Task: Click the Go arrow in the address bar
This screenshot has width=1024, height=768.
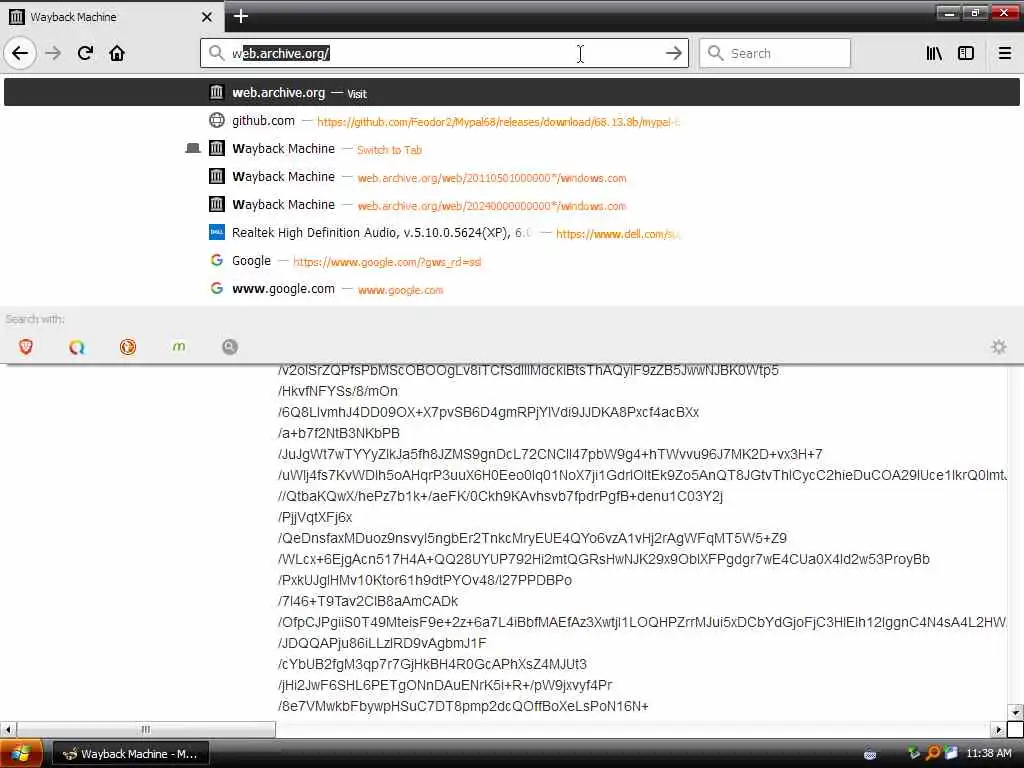Action: click(673, 53)
